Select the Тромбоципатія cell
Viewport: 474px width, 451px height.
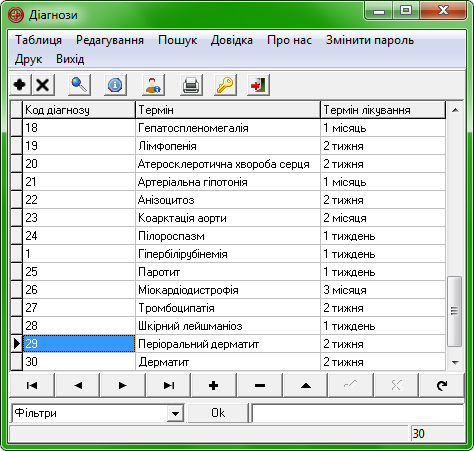(228, 308)
